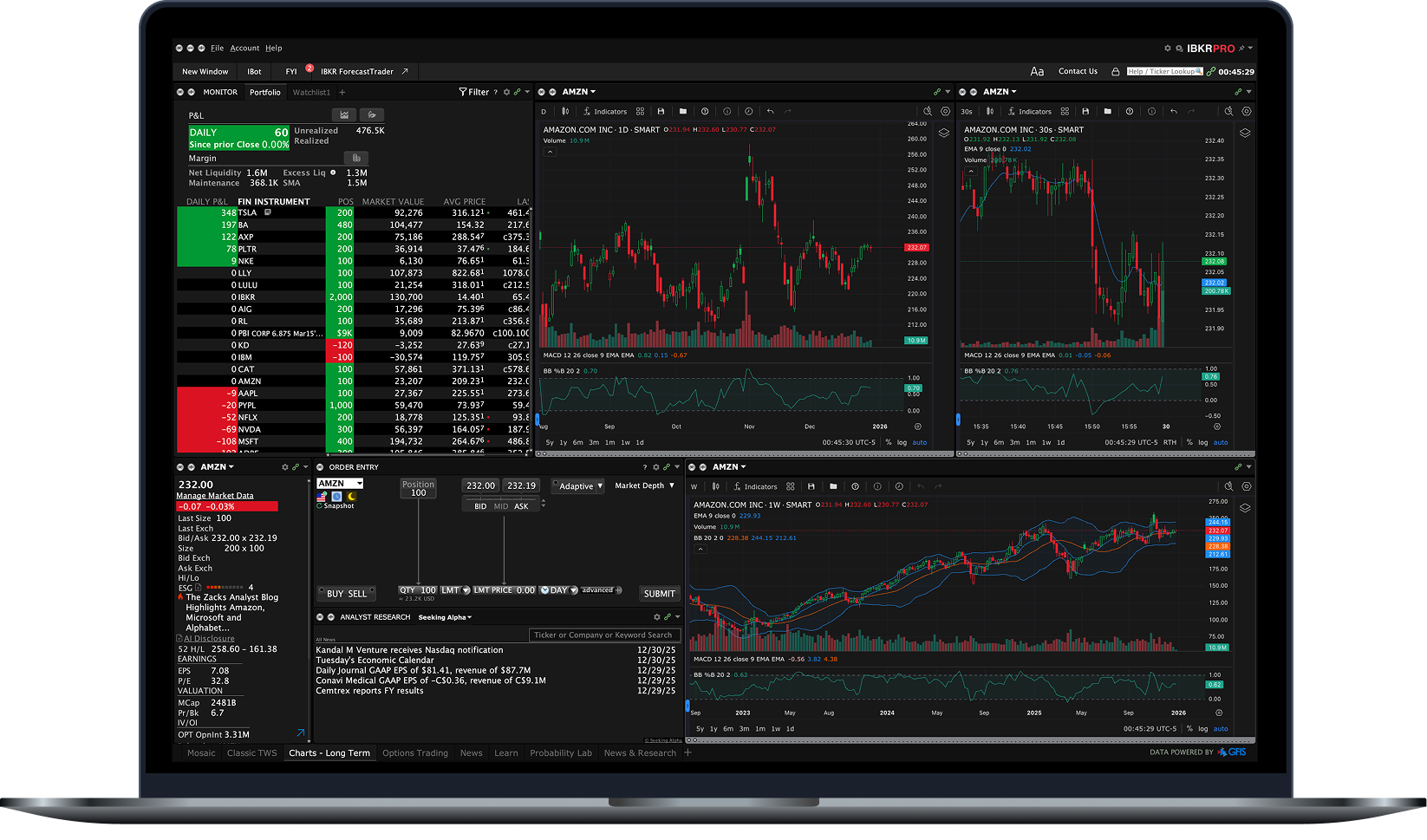The width and height of the screenshot is (1427, 840).
Task: Open the Seeking Alpha source dropdown
Action: [x=444, y=616]
